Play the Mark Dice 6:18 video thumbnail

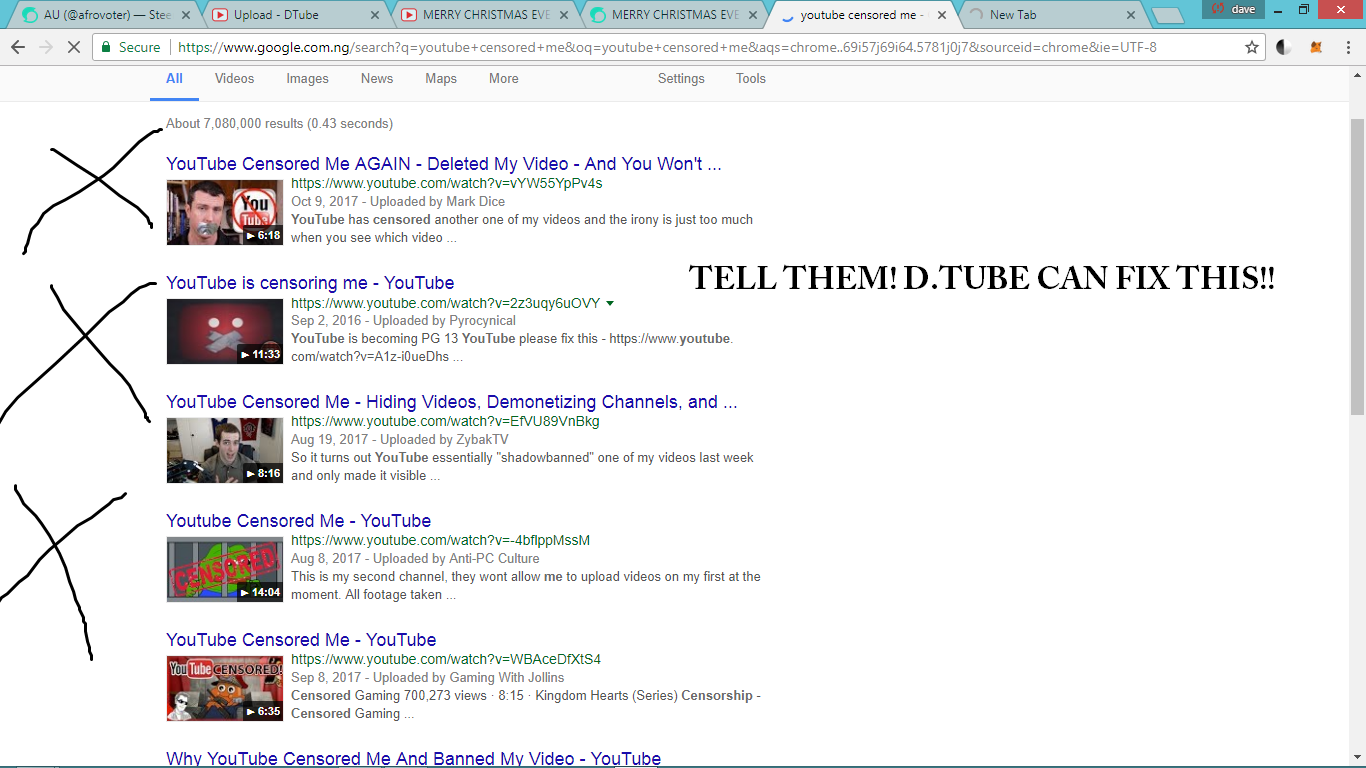[225, 212]
